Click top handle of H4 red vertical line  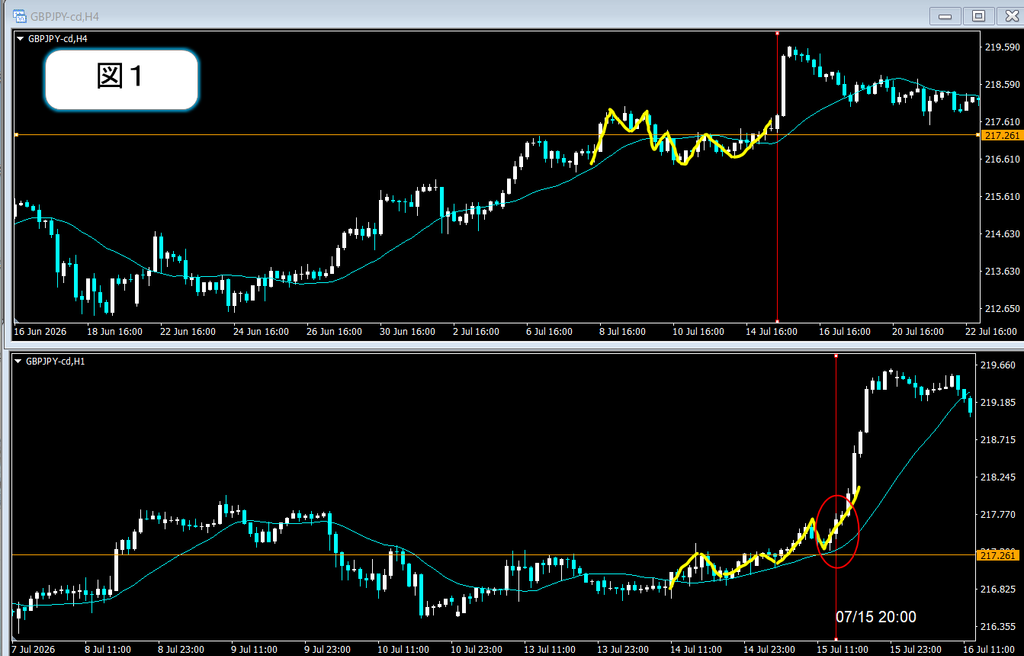777,33
